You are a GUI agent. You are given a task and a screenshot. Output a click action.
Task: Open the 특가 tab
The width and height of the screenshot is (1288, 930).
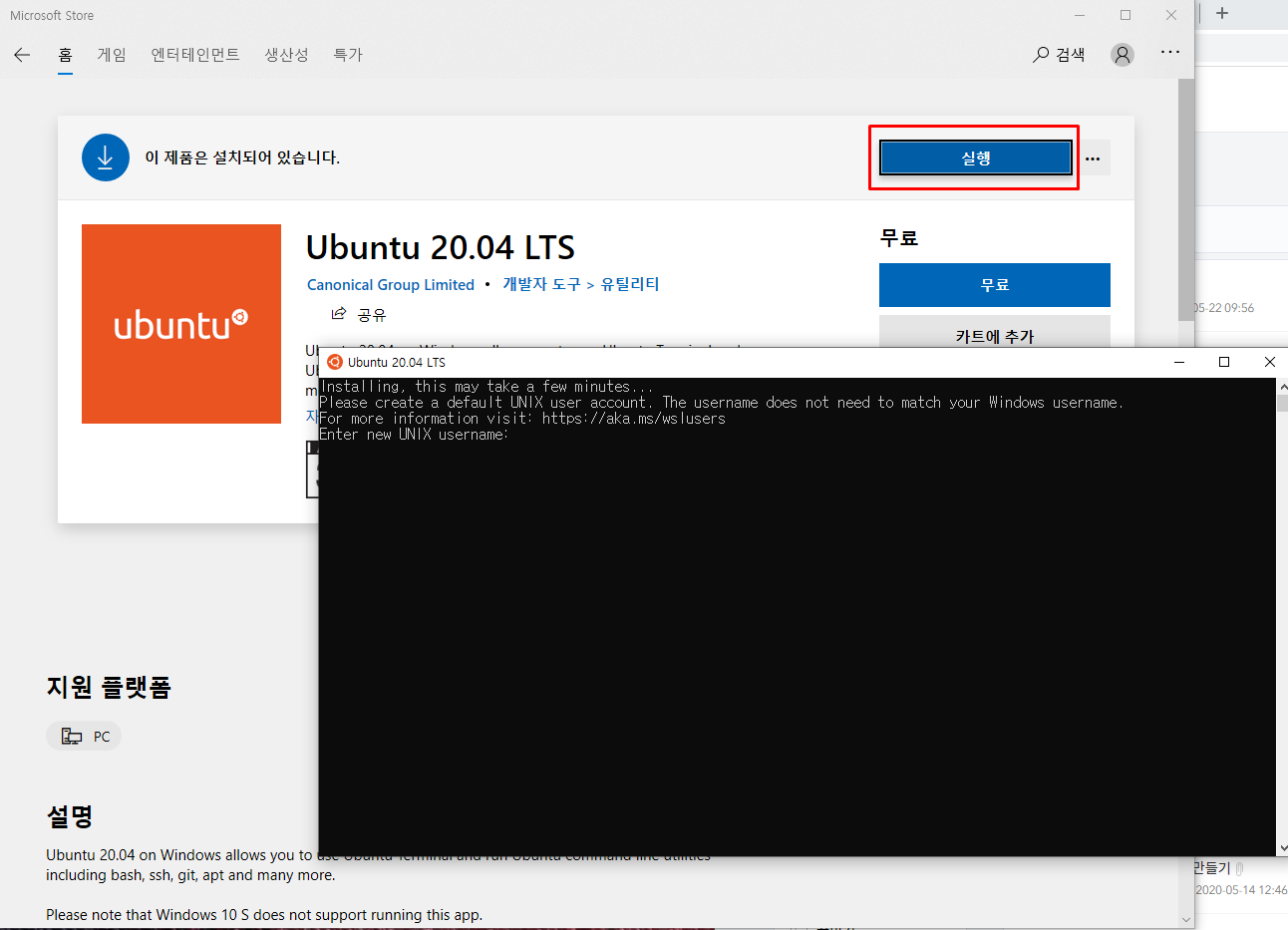348,55
